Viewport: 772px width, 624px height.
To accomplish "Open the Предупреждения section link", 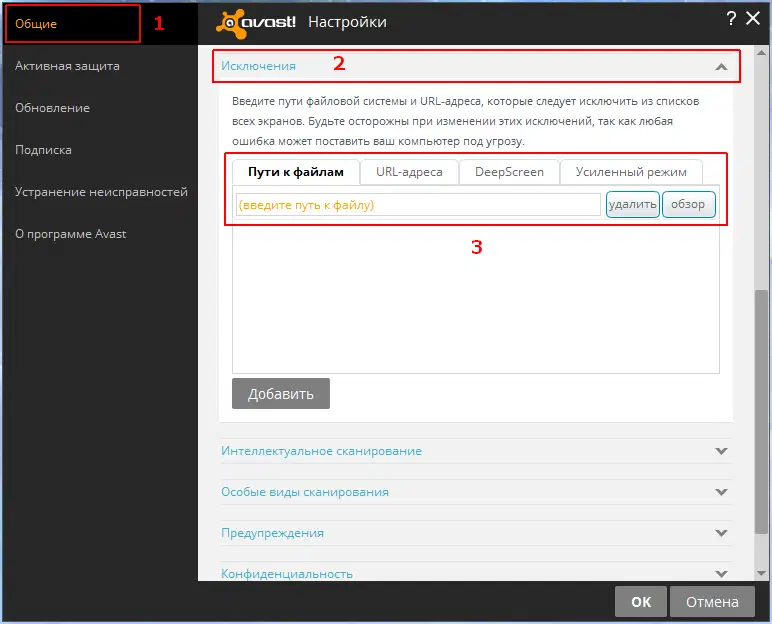I will 272,533.
